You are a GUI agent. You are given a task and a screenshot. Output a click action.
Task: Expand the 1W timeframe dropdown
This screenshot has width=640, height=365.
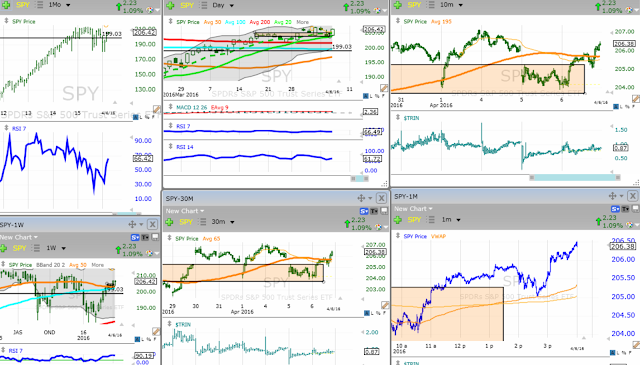[56, 248]
